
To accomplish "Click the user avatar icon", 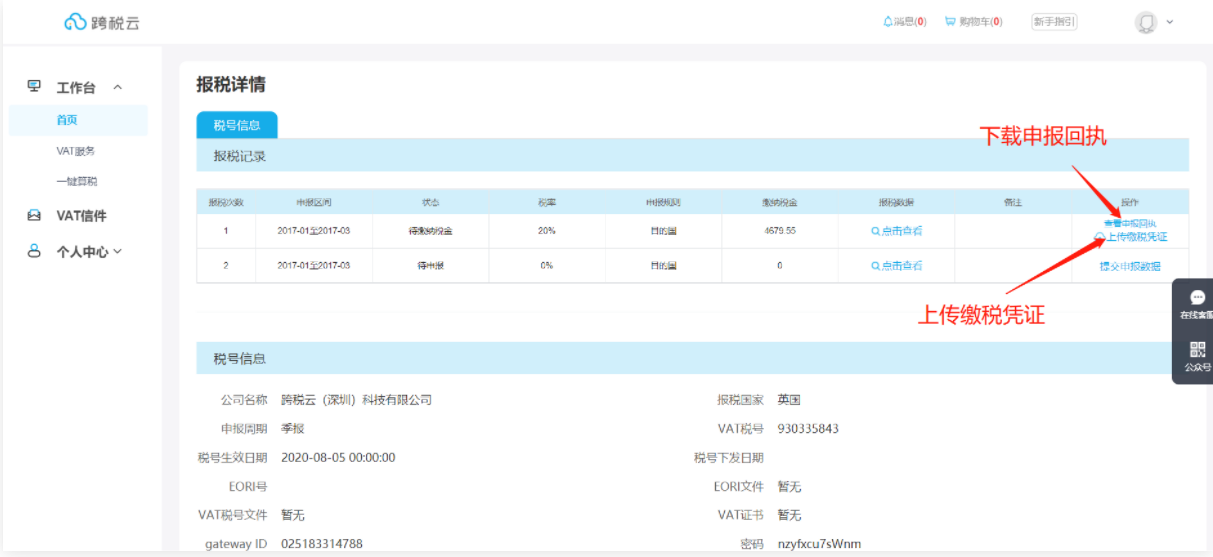I will [x=1146, y=22].
